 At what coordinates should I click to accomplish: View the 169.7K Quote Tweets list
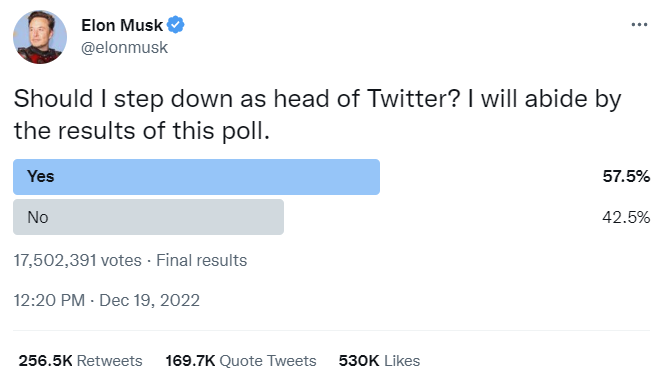pyautogui.click(x=241, y=361)
